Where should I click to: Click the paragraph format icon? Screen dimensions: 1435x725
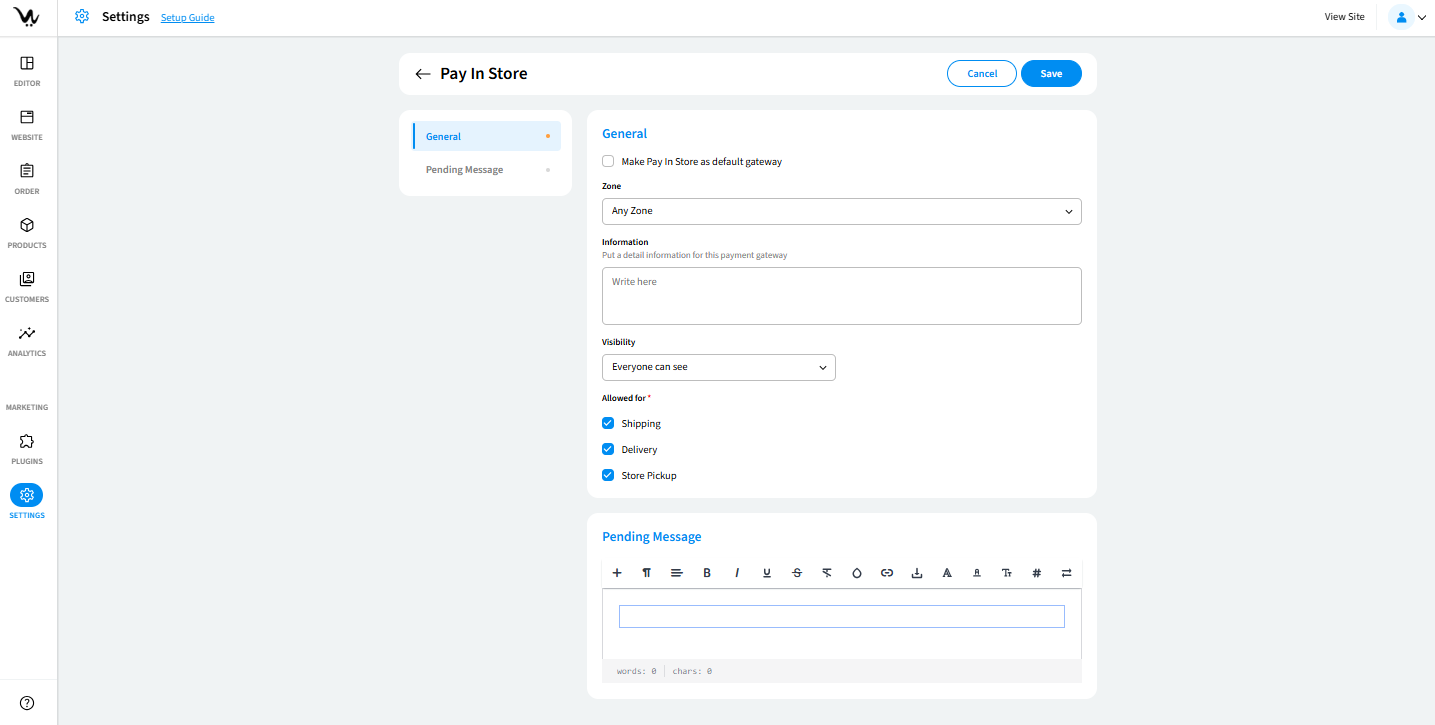coord(647,573)
